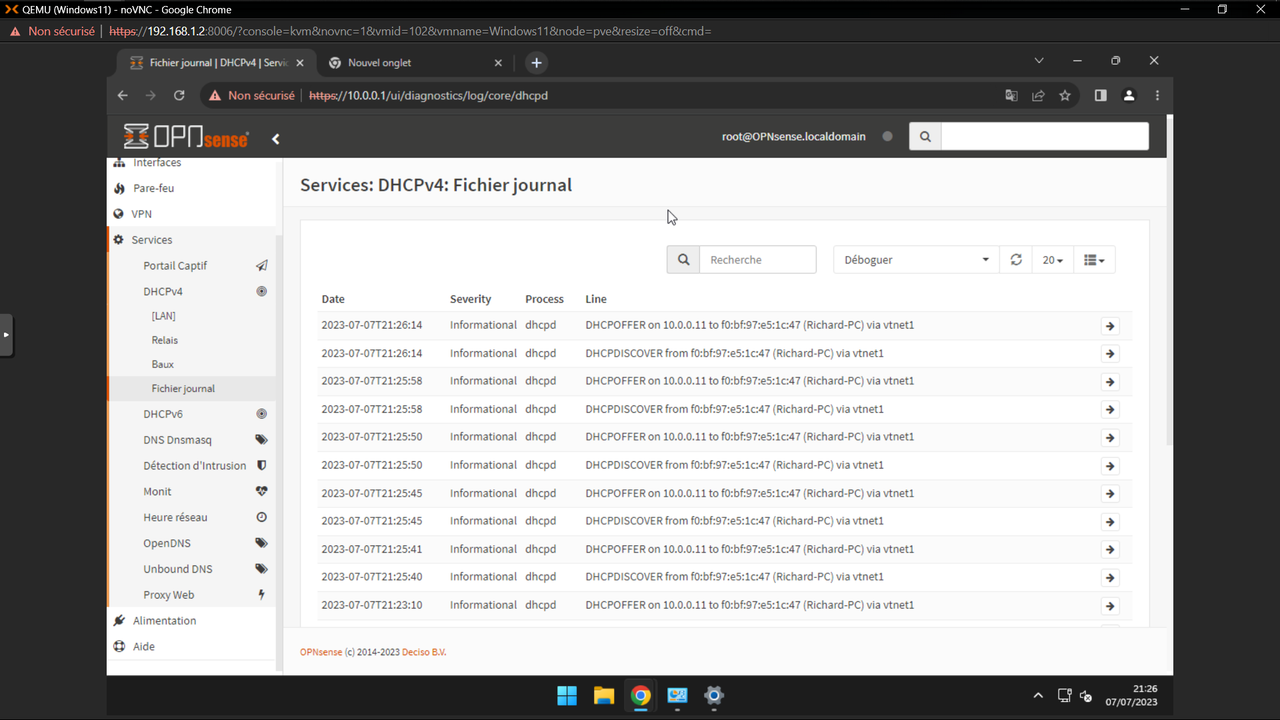Viewport: 1280px width, 720px height.
Task: Click the Portail Captif paper plane icon
Action: click(261, 266)
